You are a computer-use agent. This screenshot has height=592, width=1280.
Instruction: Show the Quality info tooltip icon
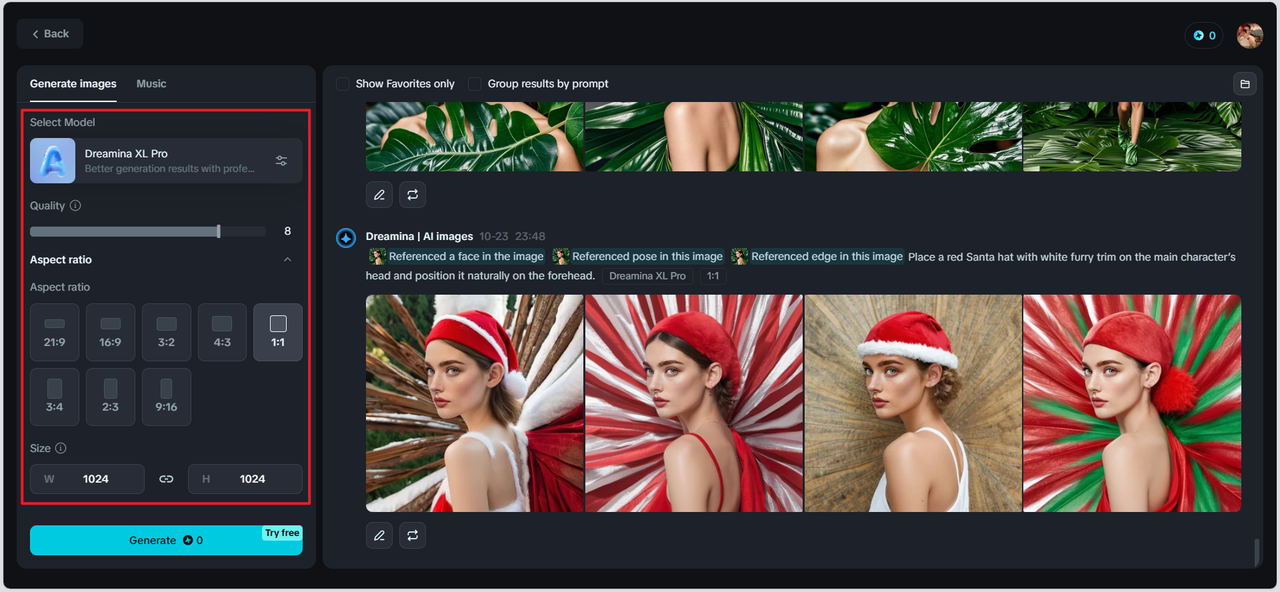[76, 206]
